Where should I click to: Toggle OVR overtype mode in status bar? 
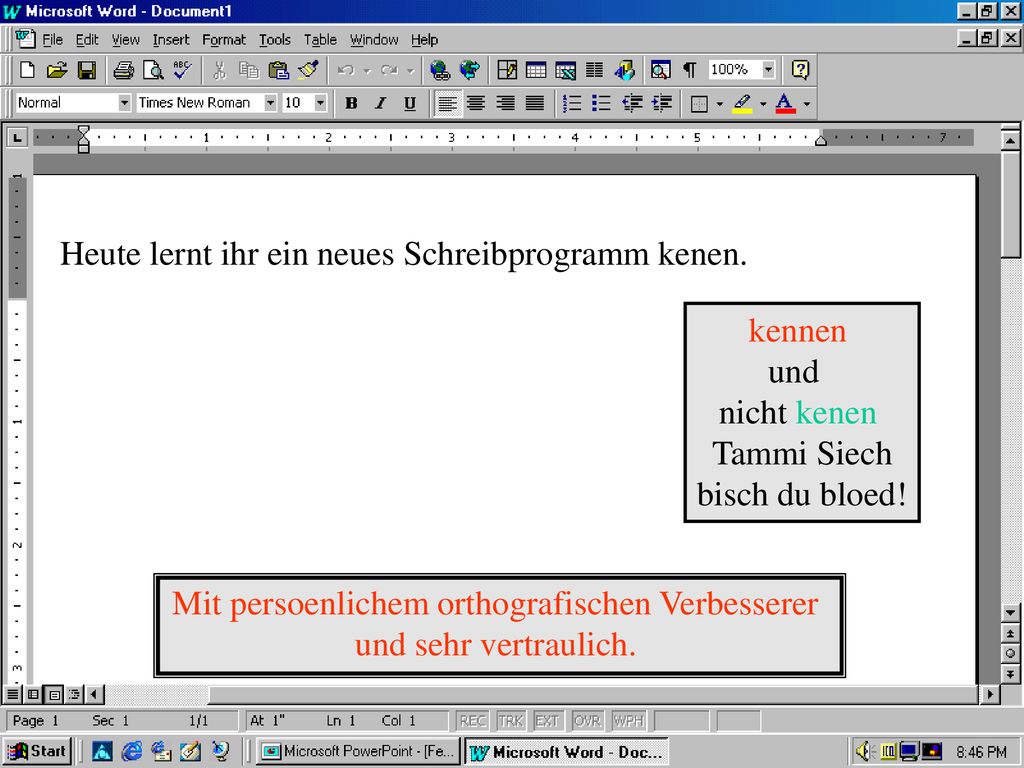point(587,721)
